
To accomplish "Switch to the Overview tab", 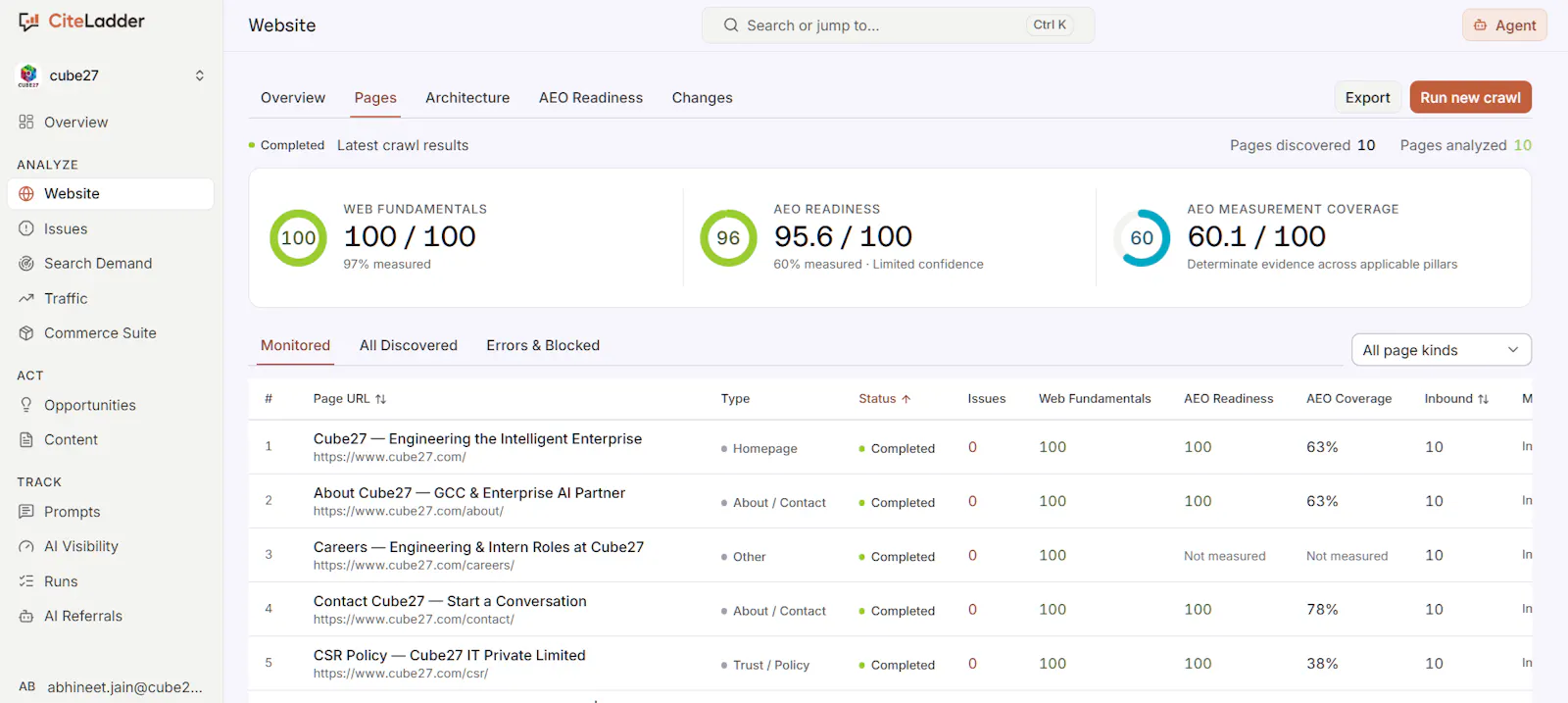I will pos(293,98).
